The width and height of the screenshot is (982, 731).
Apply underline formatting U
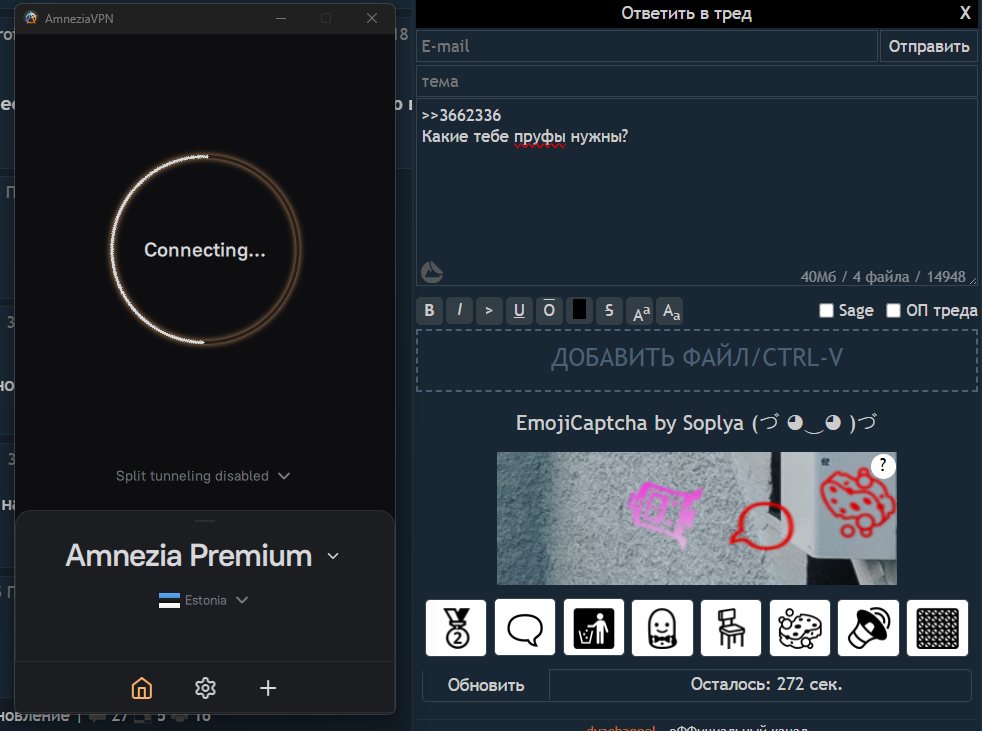519,310
